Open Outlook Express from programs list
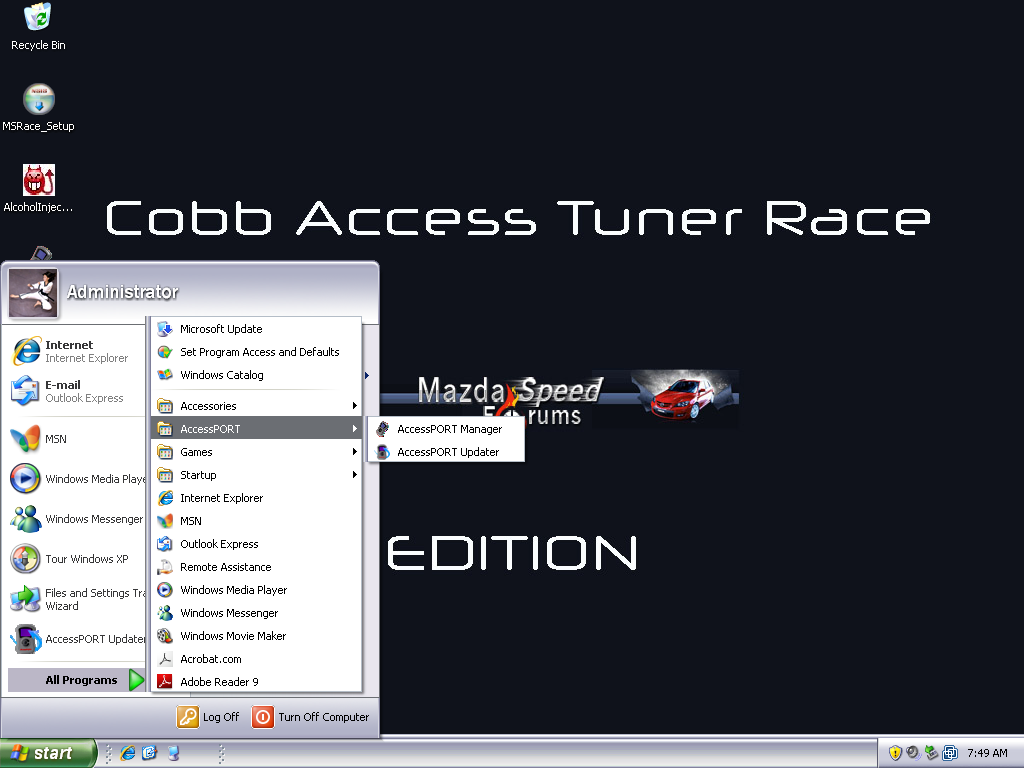The image size is (1024, 768). (257, 544)
